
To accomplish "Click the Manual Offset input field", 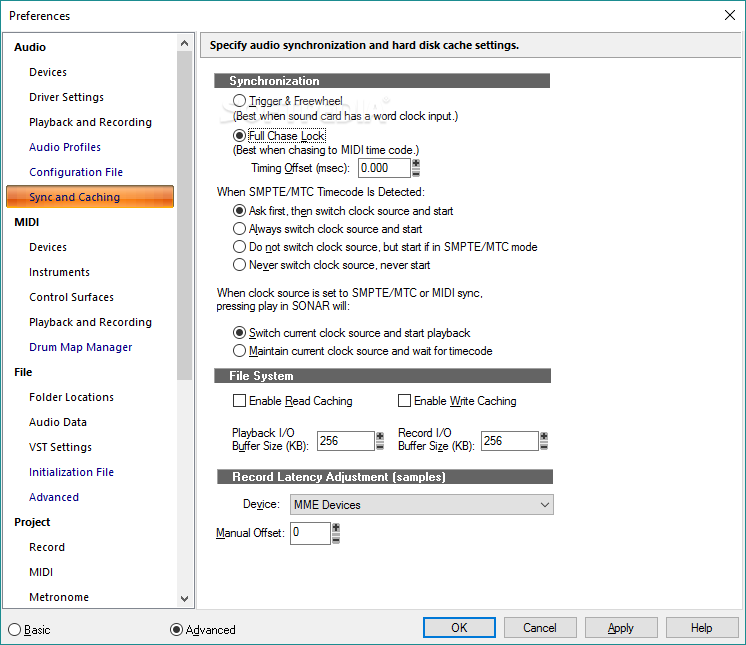I will pos(310,533).
